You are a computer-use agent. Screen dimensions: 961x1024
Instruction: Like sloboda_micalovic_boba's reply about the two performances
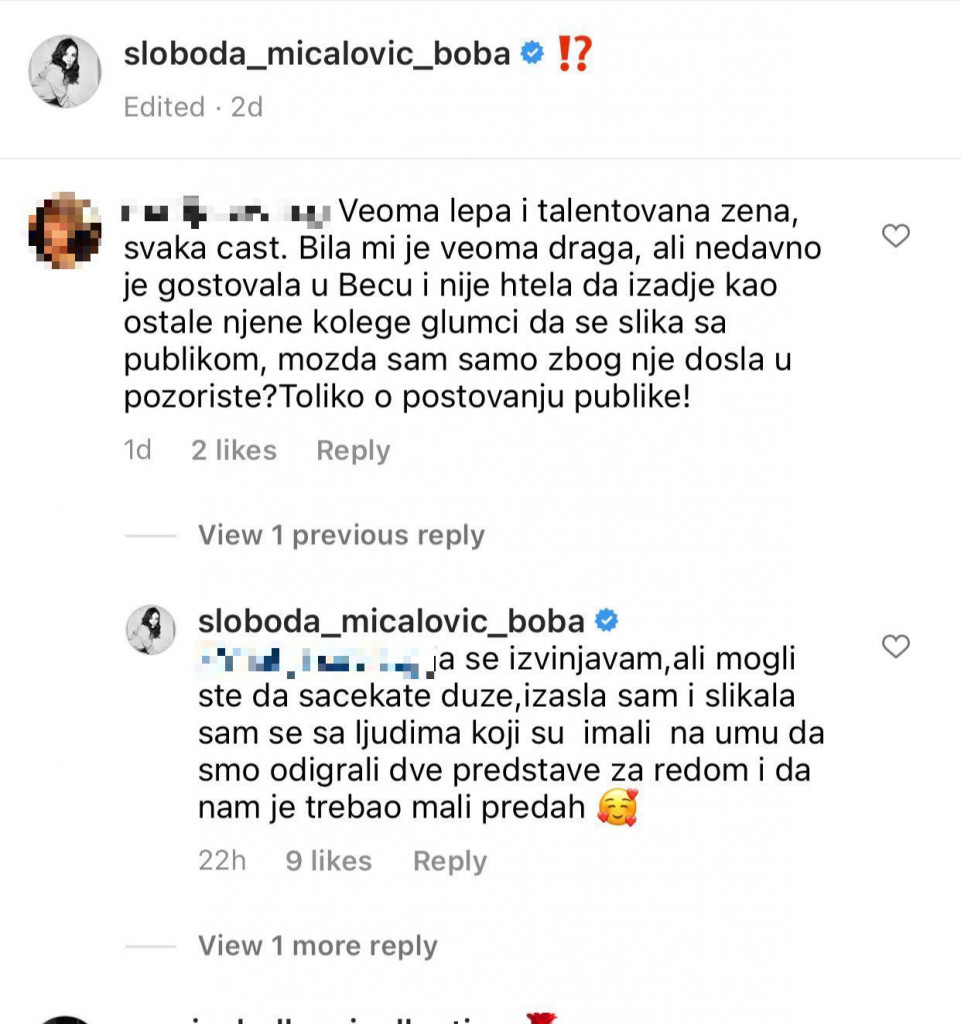click(x=895, y=647)
